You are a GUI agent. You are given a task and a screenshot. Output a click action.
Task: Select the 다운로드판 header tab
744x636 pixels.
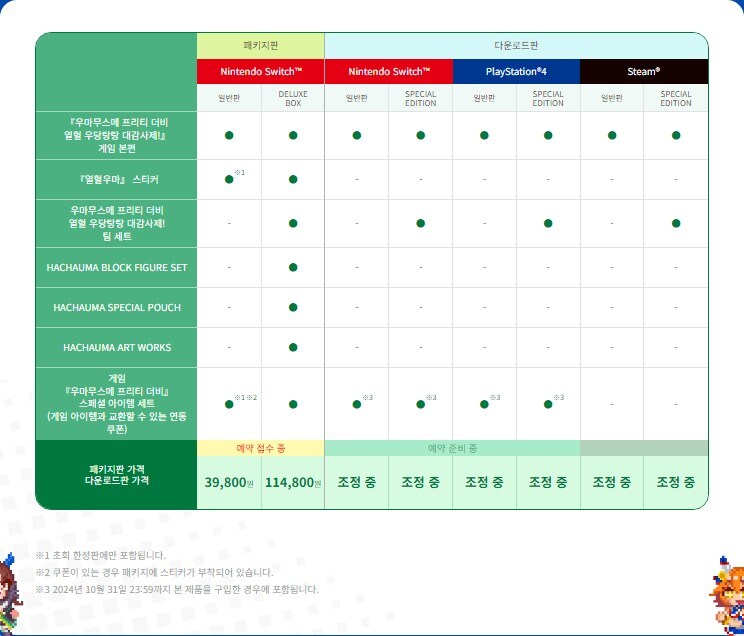coord(516,46)
